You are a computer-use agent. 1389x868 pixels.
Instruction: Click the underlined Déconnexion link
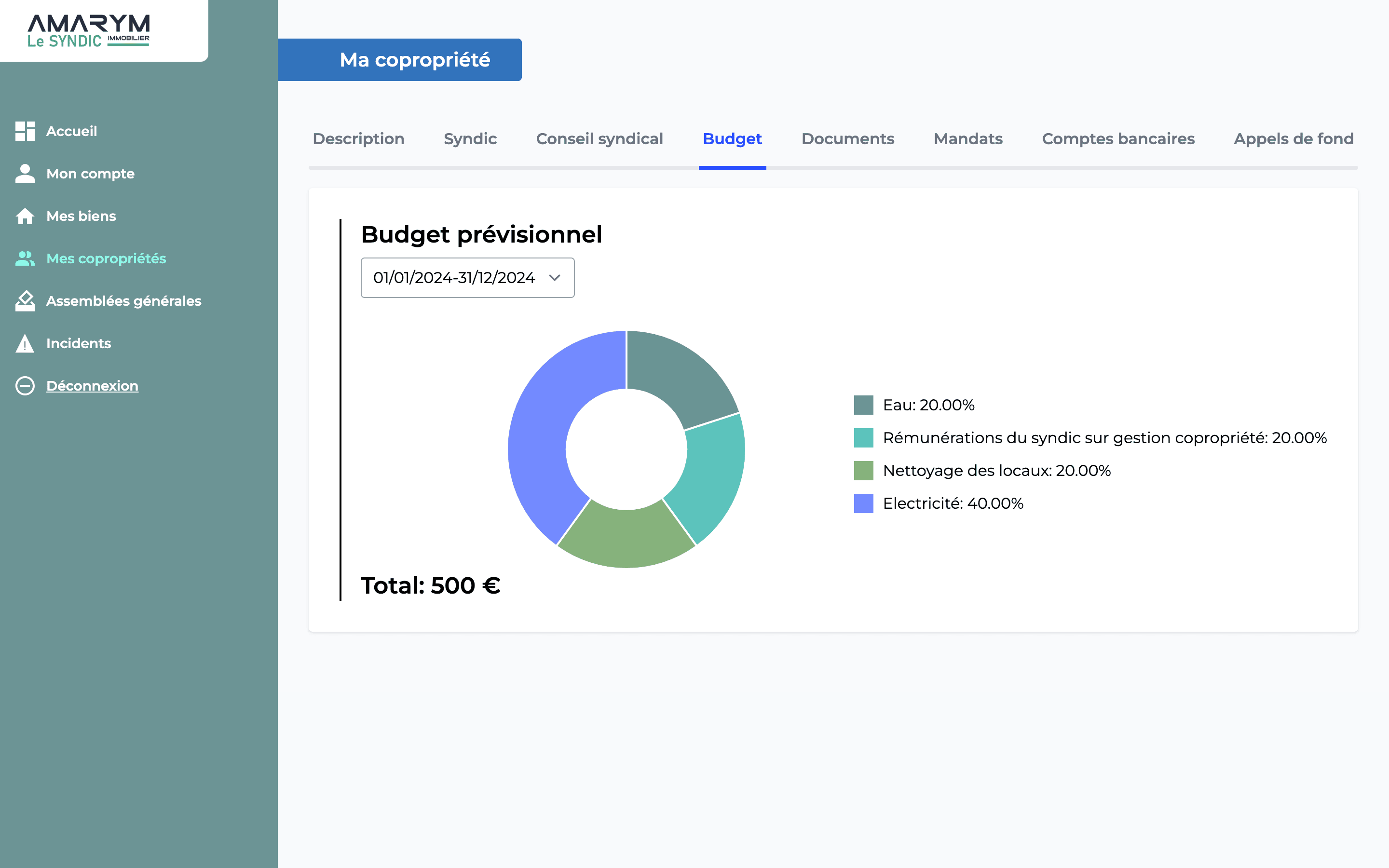tap(92, 386)
